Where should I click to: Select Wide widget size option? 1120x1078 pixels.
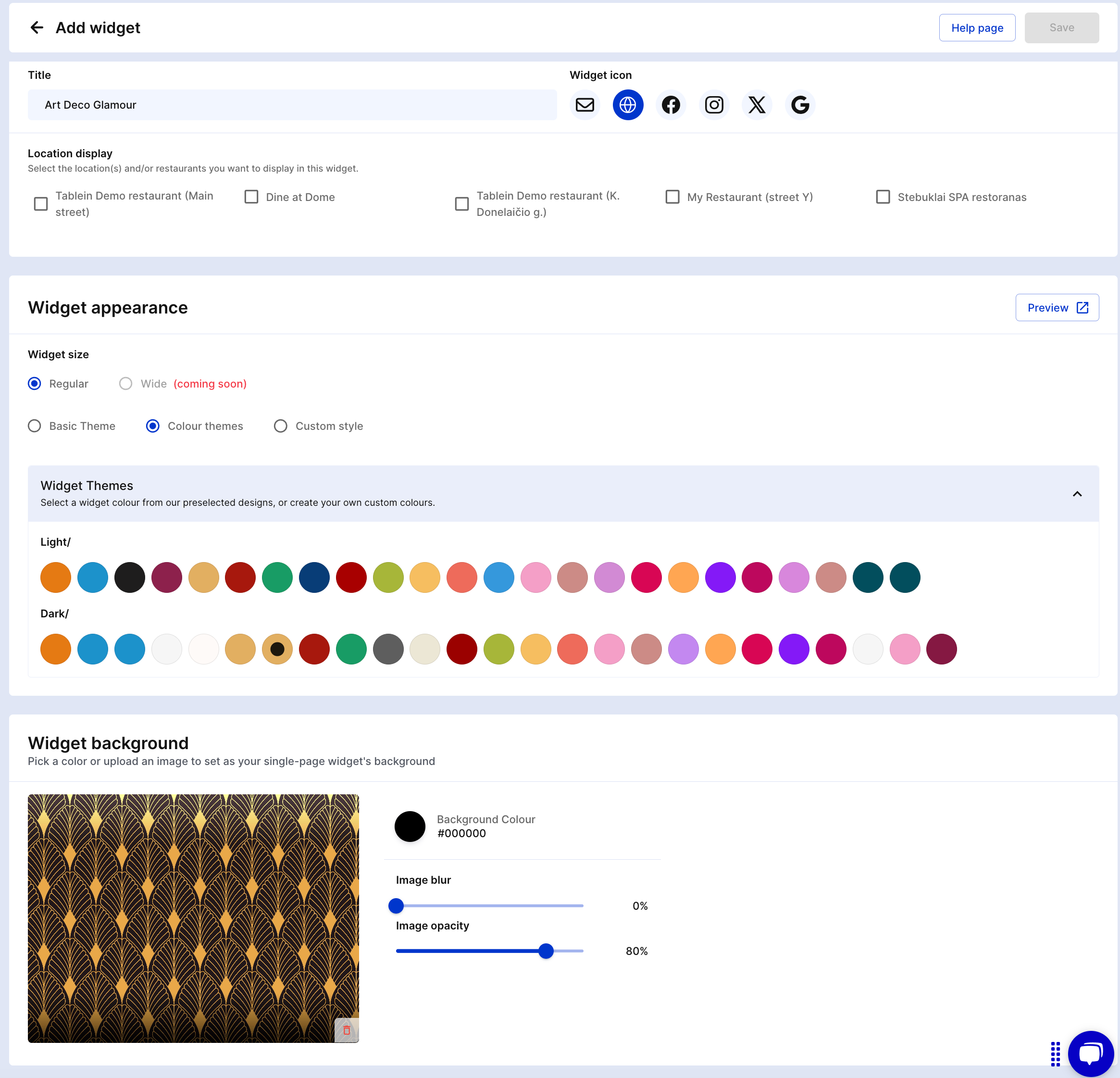coord(126,384)
